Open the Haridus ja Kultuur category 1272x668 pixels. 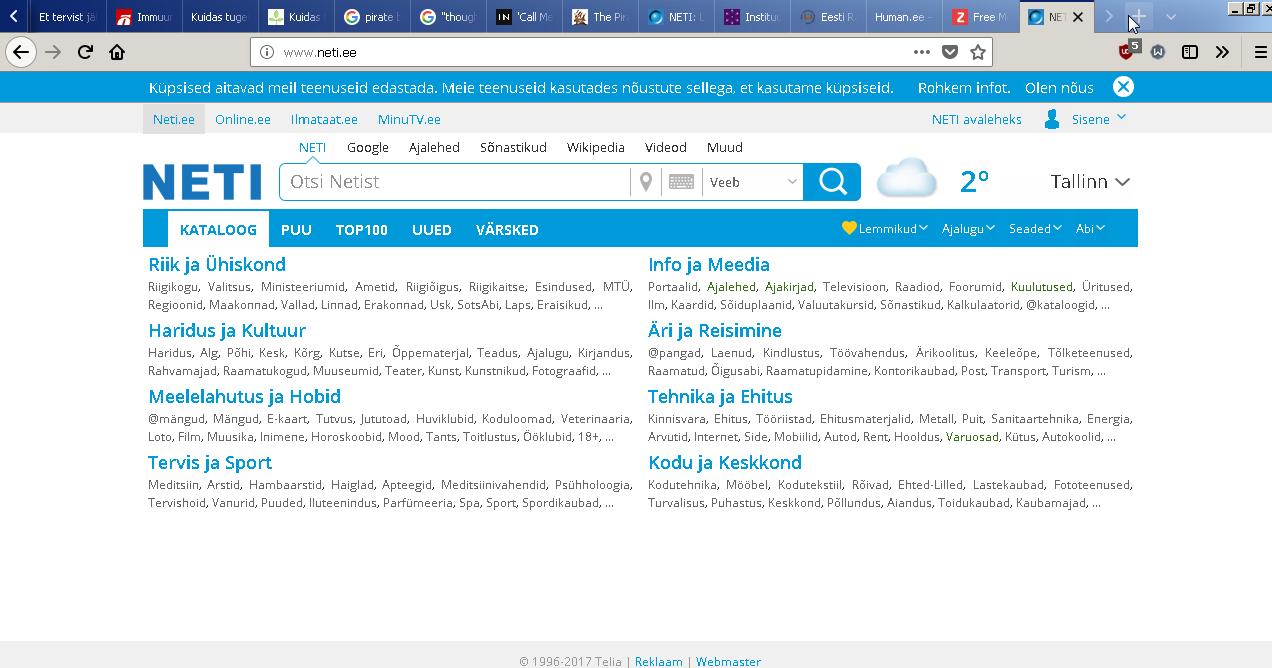[x=227, y=331]
